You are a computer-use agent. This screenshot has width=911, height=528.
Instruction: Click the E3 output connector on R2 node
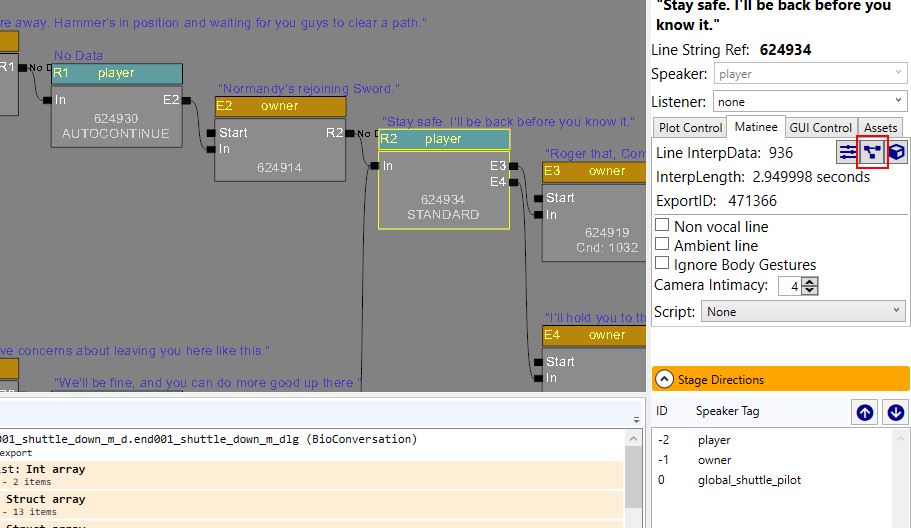514,166
